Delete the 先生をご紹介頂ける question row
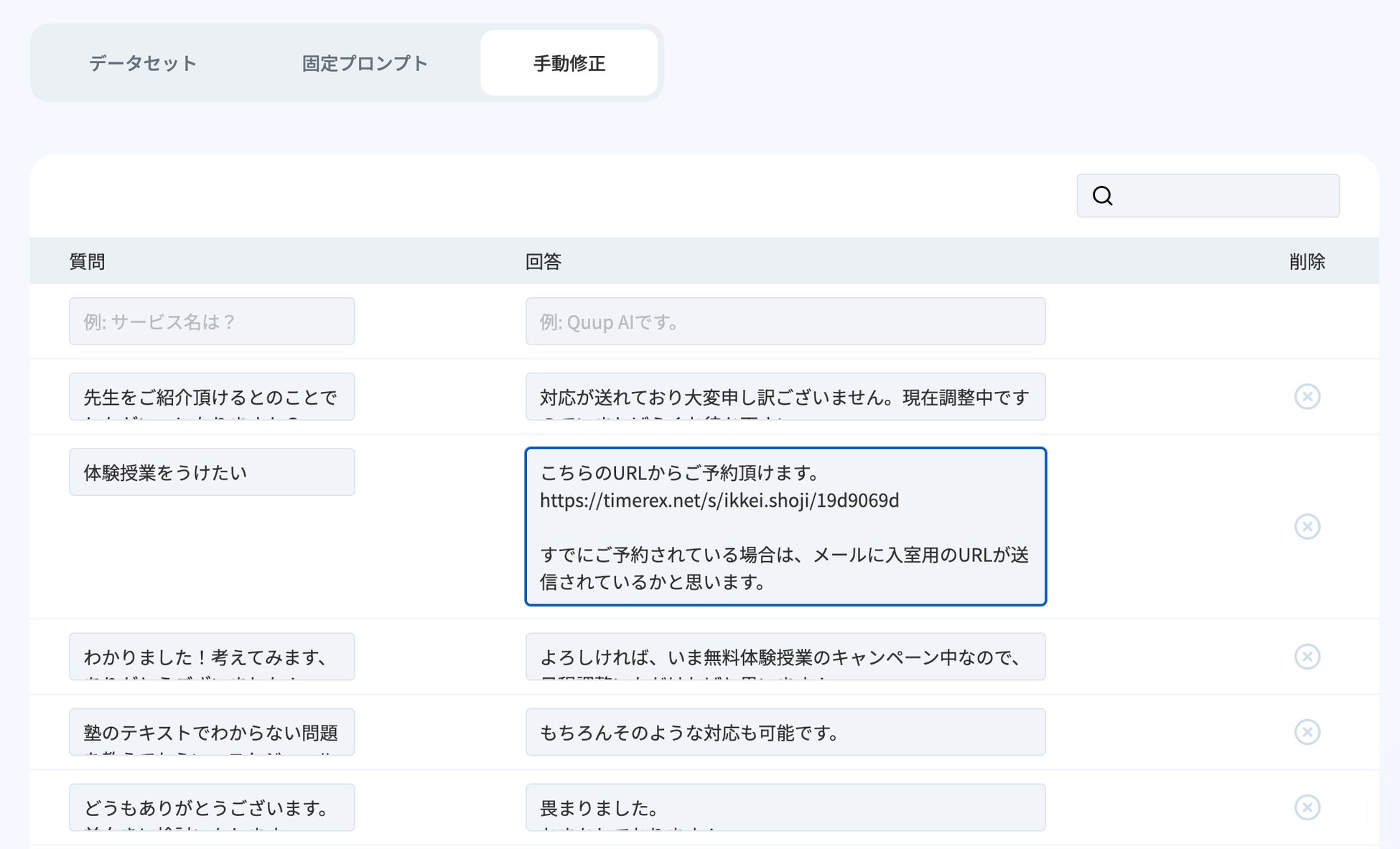 click(1307, 396)
